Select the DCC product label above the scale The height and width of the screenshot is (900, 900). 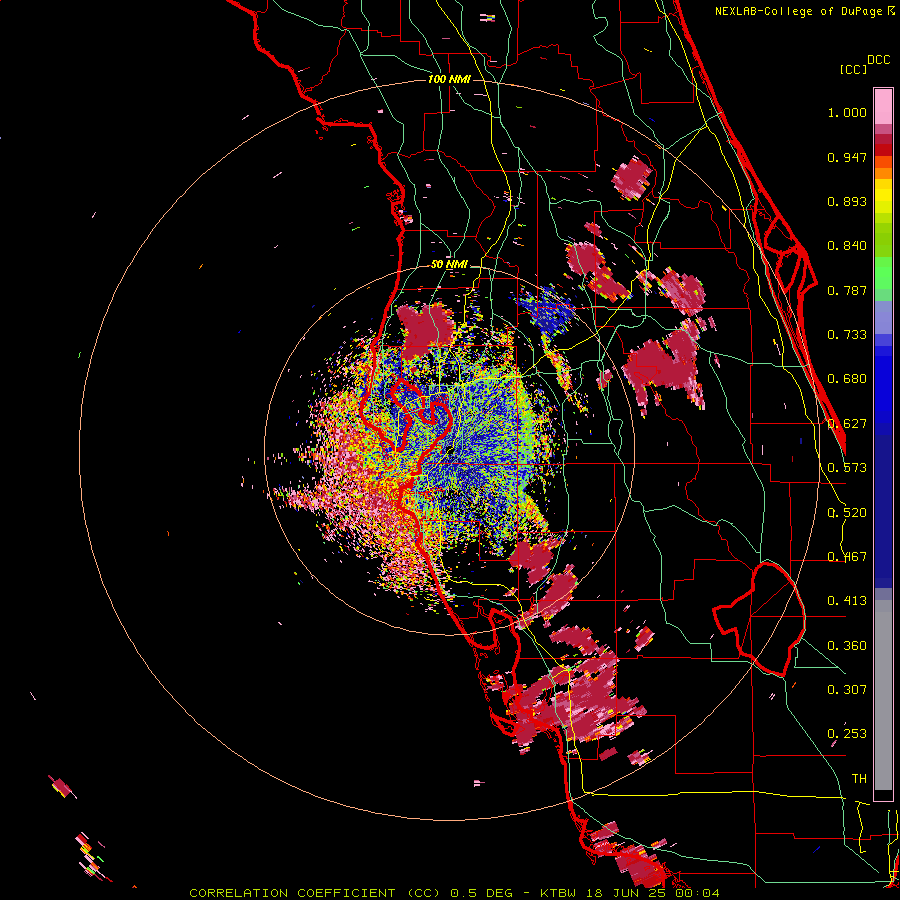(x=878, y=60)
